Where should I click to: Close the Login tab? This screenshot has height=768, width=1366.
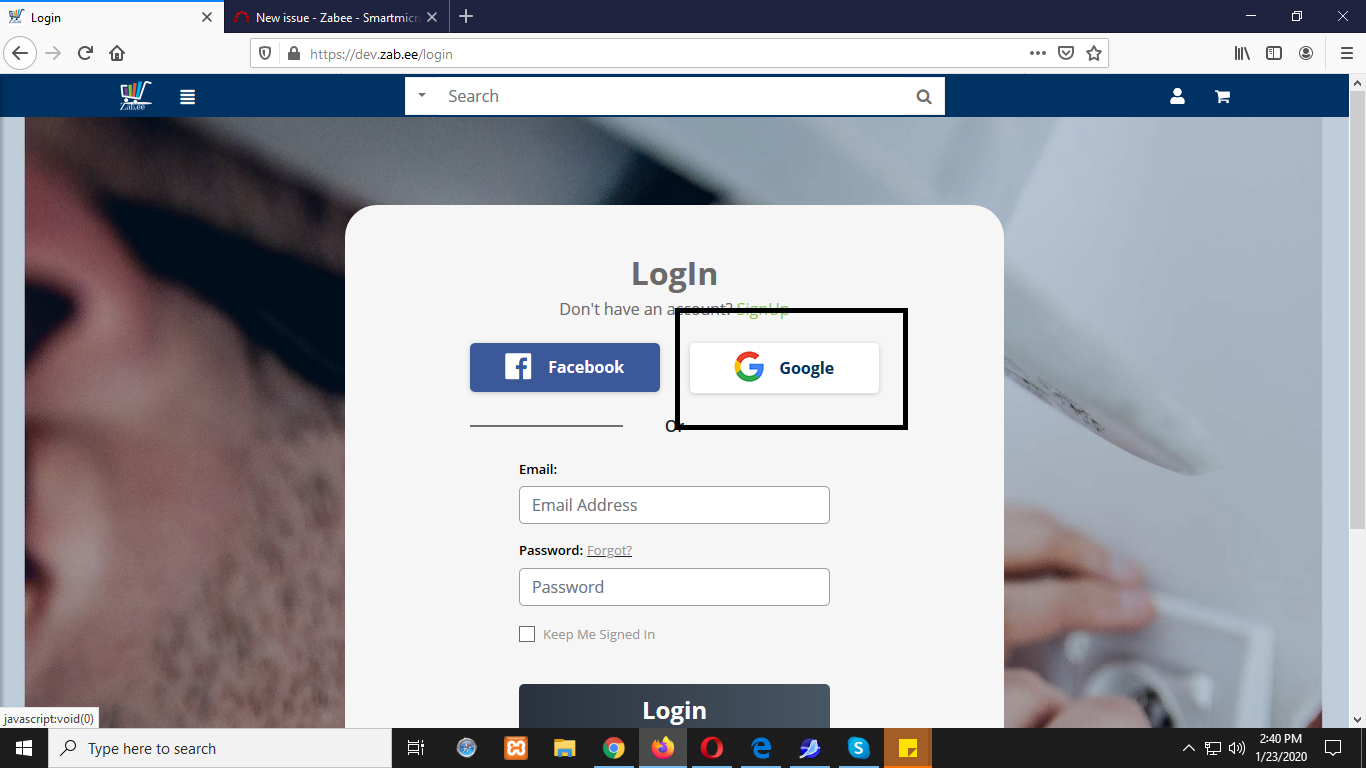coord(206,17)
